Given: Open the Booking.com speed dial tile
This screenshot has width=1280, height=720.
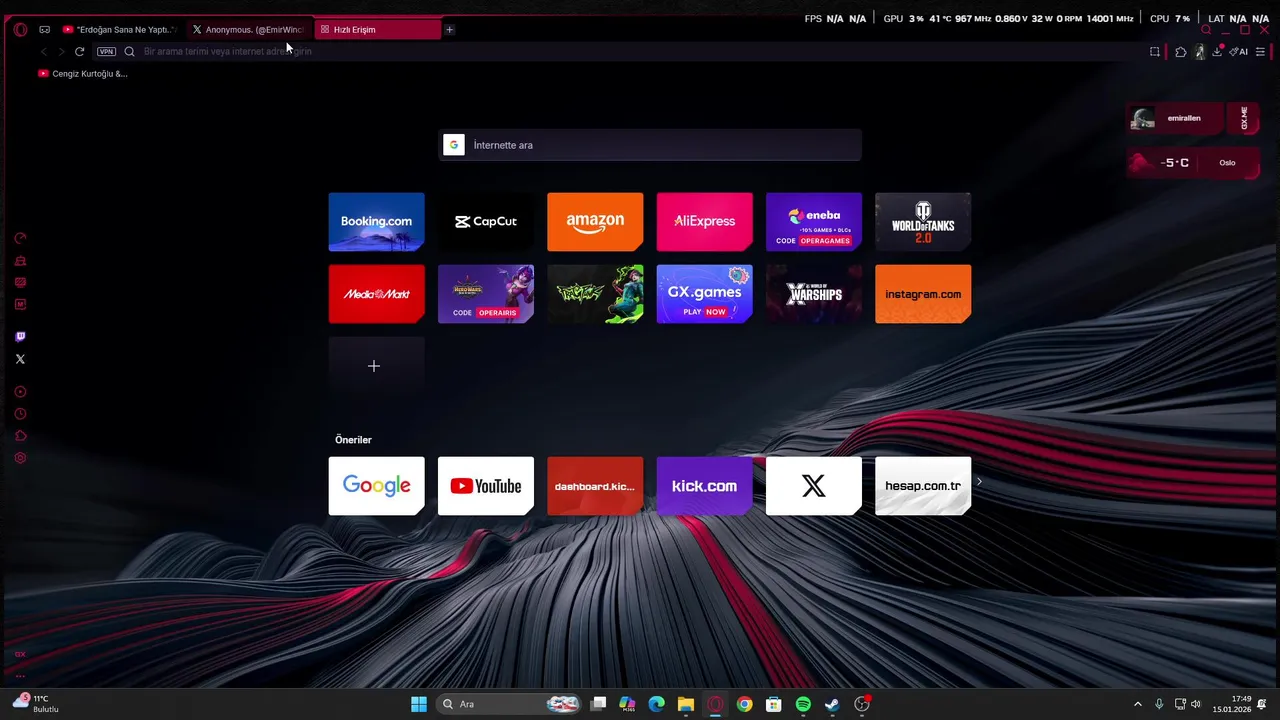Looking at the screenshot, I should coord(377,221).
